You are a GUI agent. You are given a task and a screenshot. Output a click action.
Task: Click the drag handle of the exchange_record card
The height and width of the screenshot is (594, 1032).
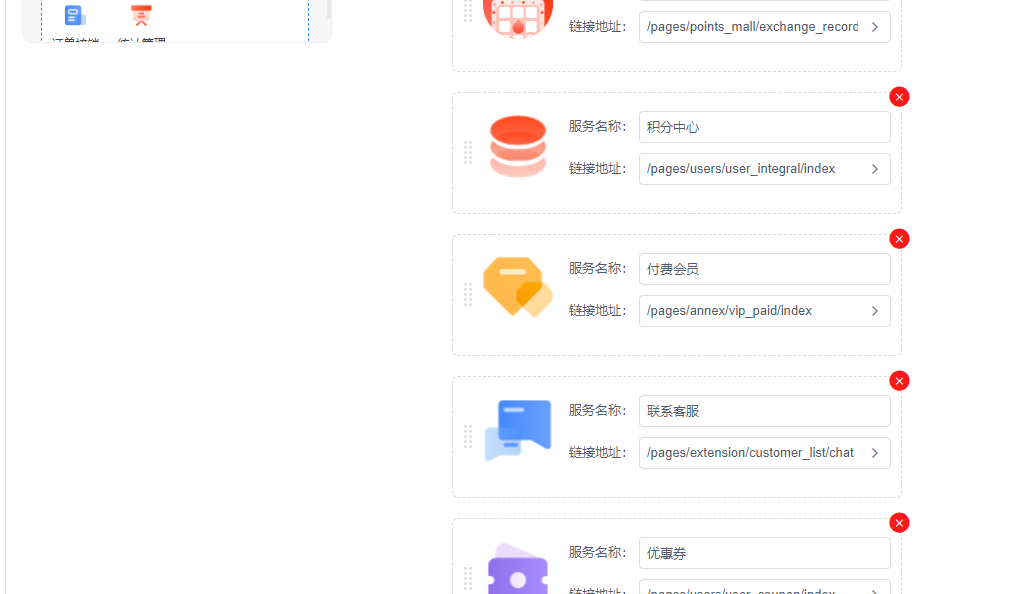468,11
